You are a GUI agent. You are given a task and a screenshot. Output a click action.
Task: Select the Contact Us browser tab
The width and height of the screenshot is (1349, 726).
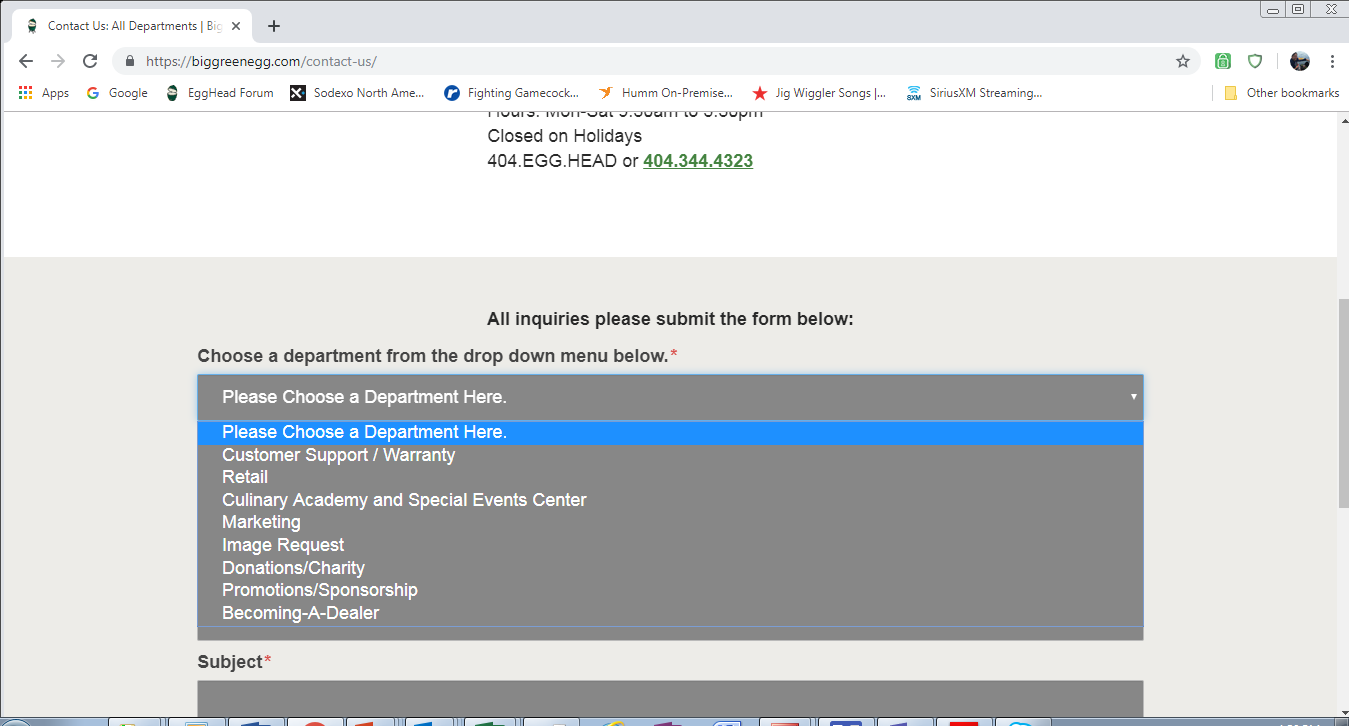point(130,26)
